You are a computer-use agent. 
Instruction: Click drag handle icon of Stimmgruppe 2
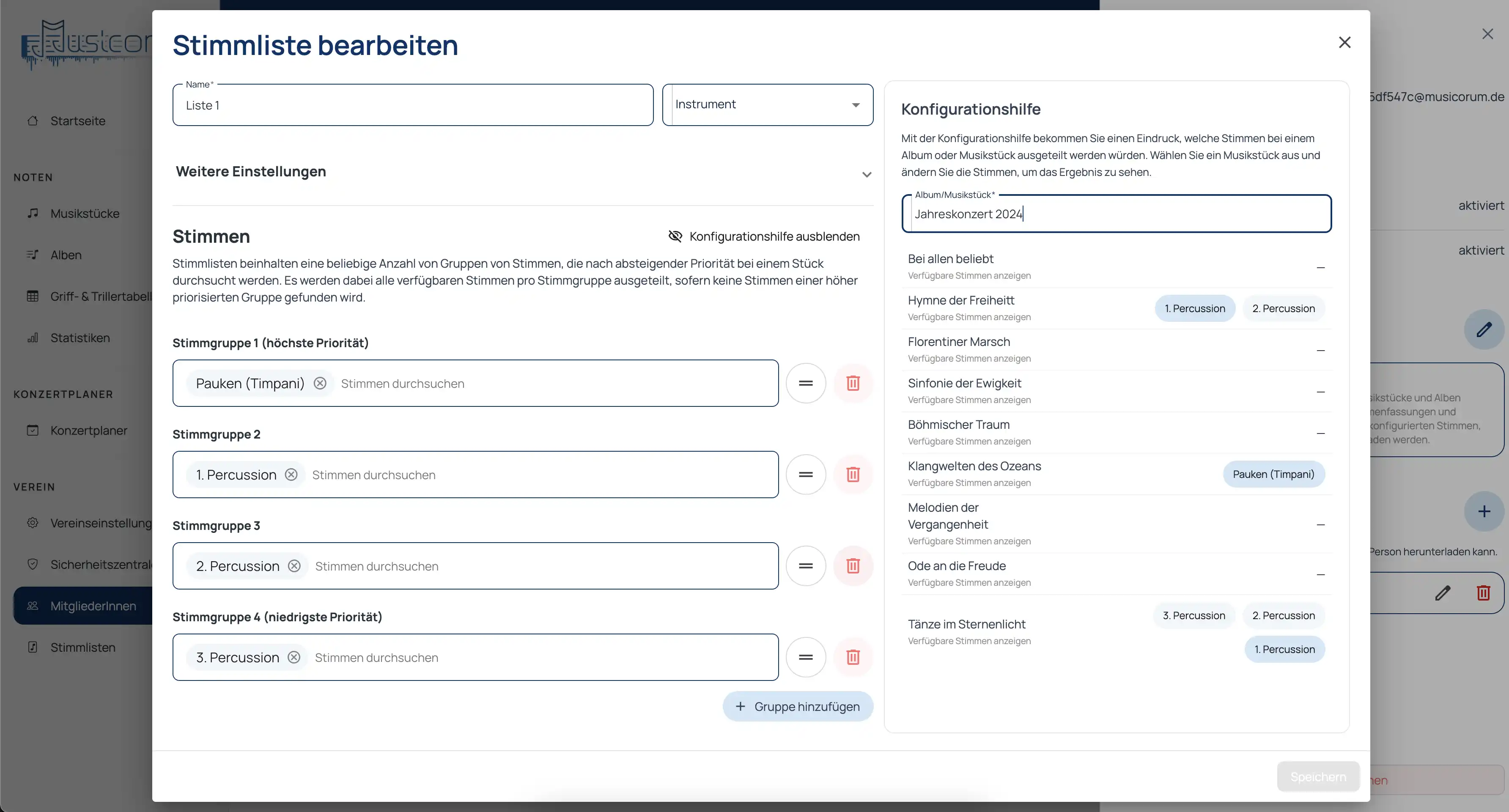point(806,475)
